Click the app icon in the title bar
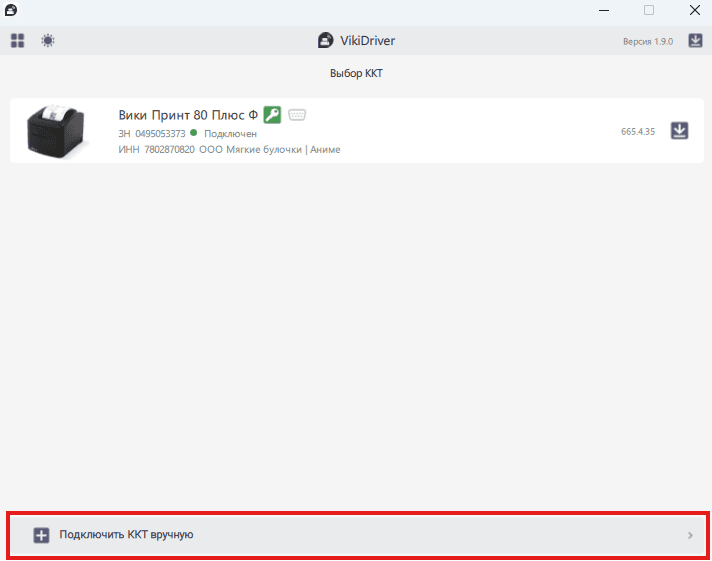 pyautogui.click(x=11, y=10)
